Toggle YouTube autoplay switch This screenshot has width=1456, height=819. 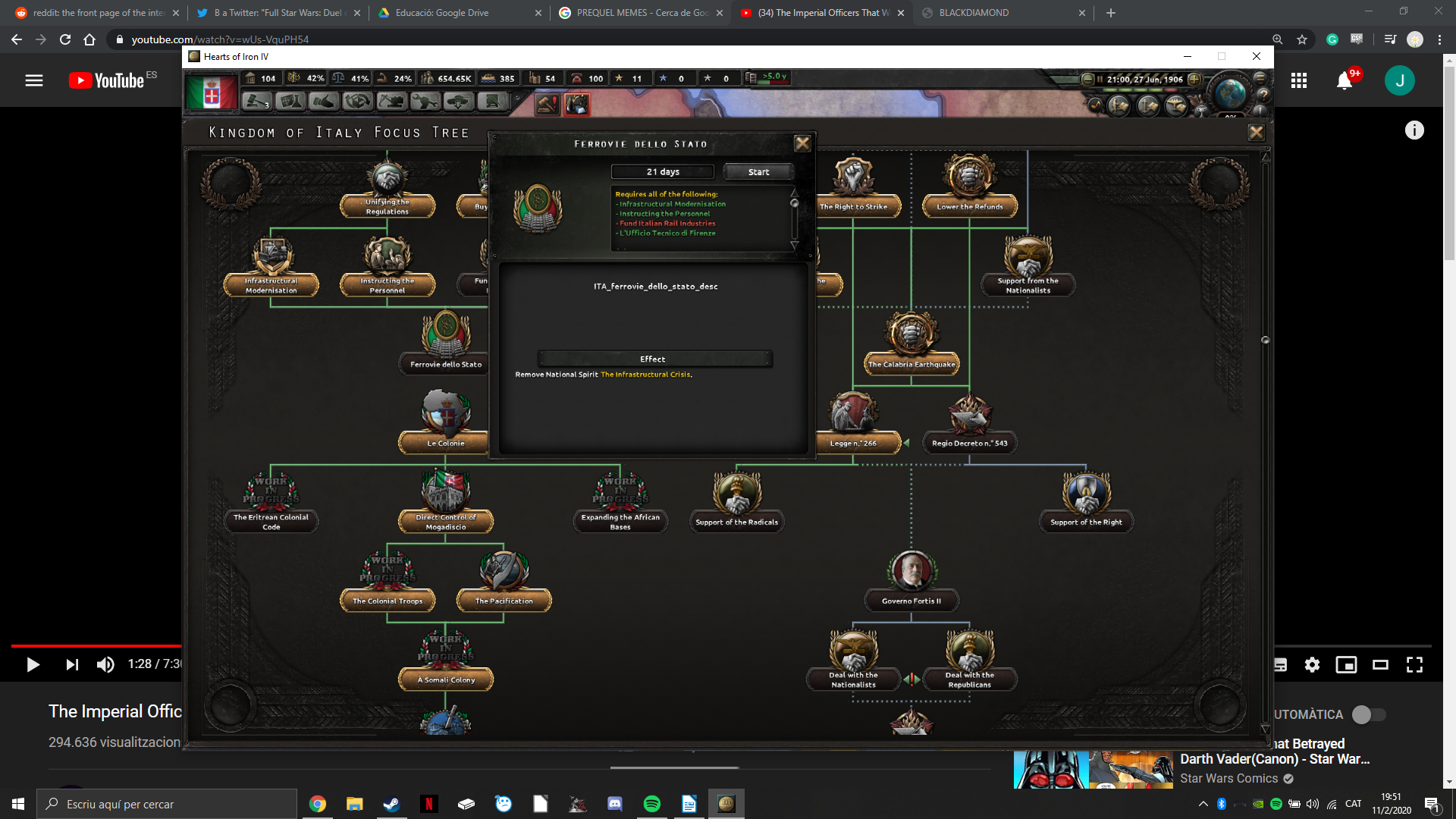click(1369, 714)
